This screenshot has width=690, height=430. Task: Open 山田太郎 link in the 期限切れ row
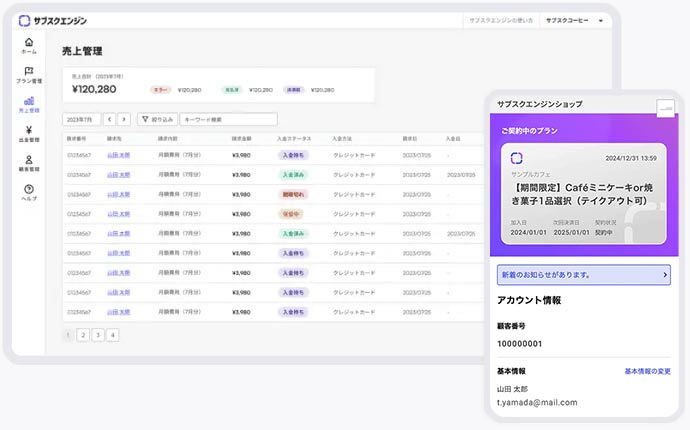tap(119, 195)
